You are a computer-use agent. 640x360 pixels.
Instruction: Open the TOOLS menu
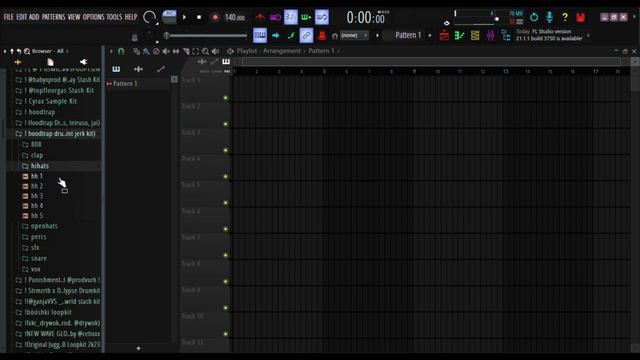[114, 17]
